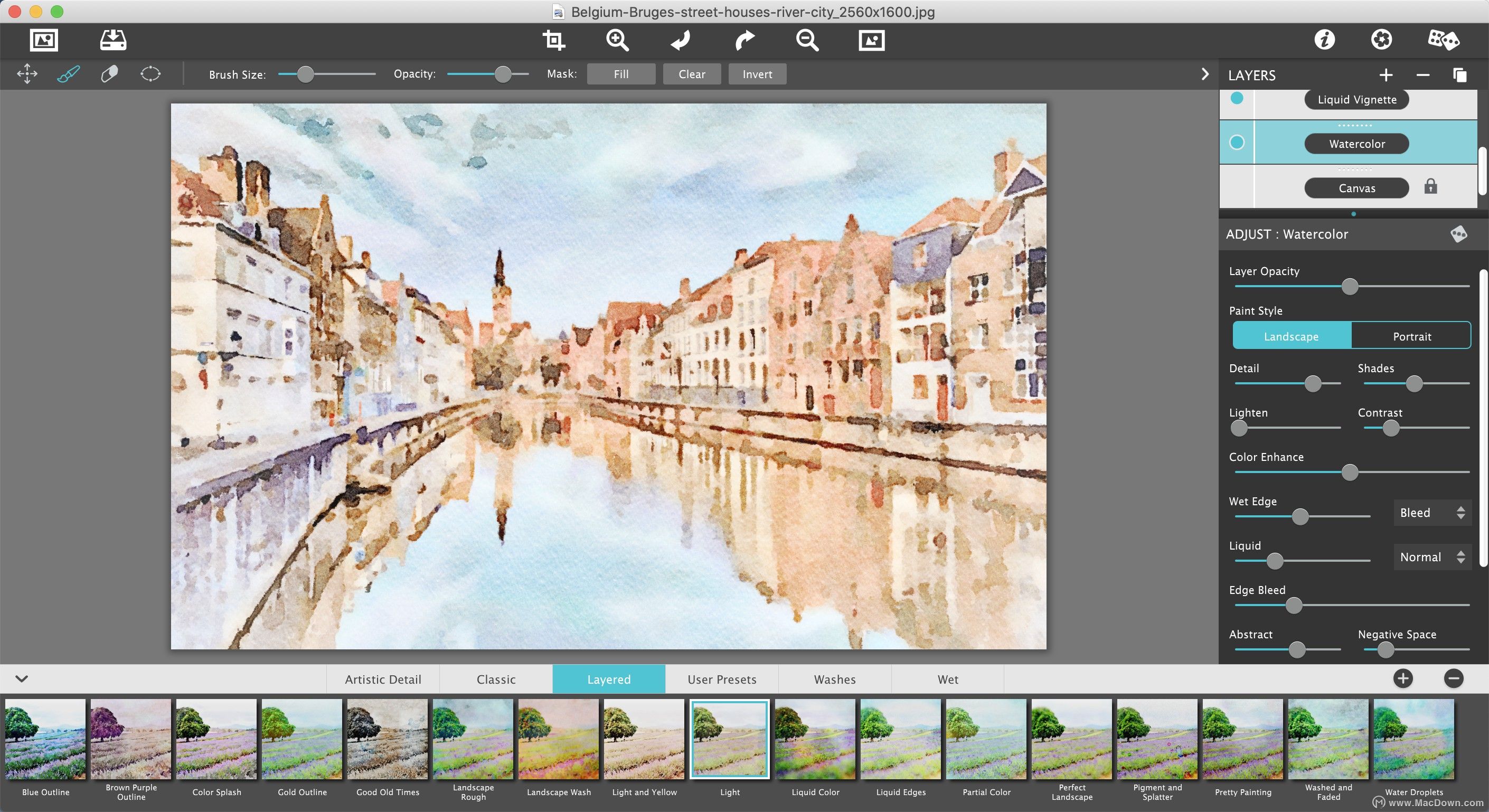Select the Canvas layer
Image resolution: width=1489 pixels, height=812 pixels.
tap(1356, 188)
